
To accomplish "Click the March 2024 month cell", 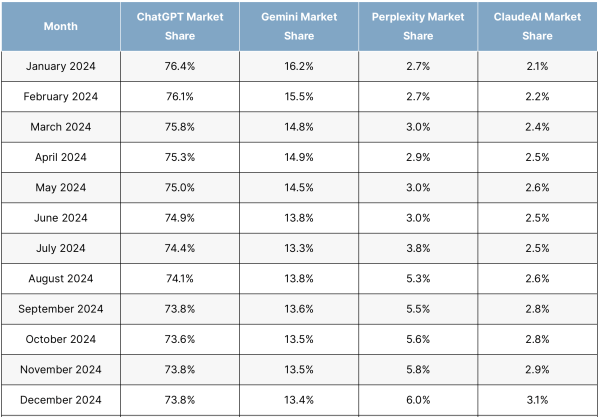I will [x=60, y=127].
